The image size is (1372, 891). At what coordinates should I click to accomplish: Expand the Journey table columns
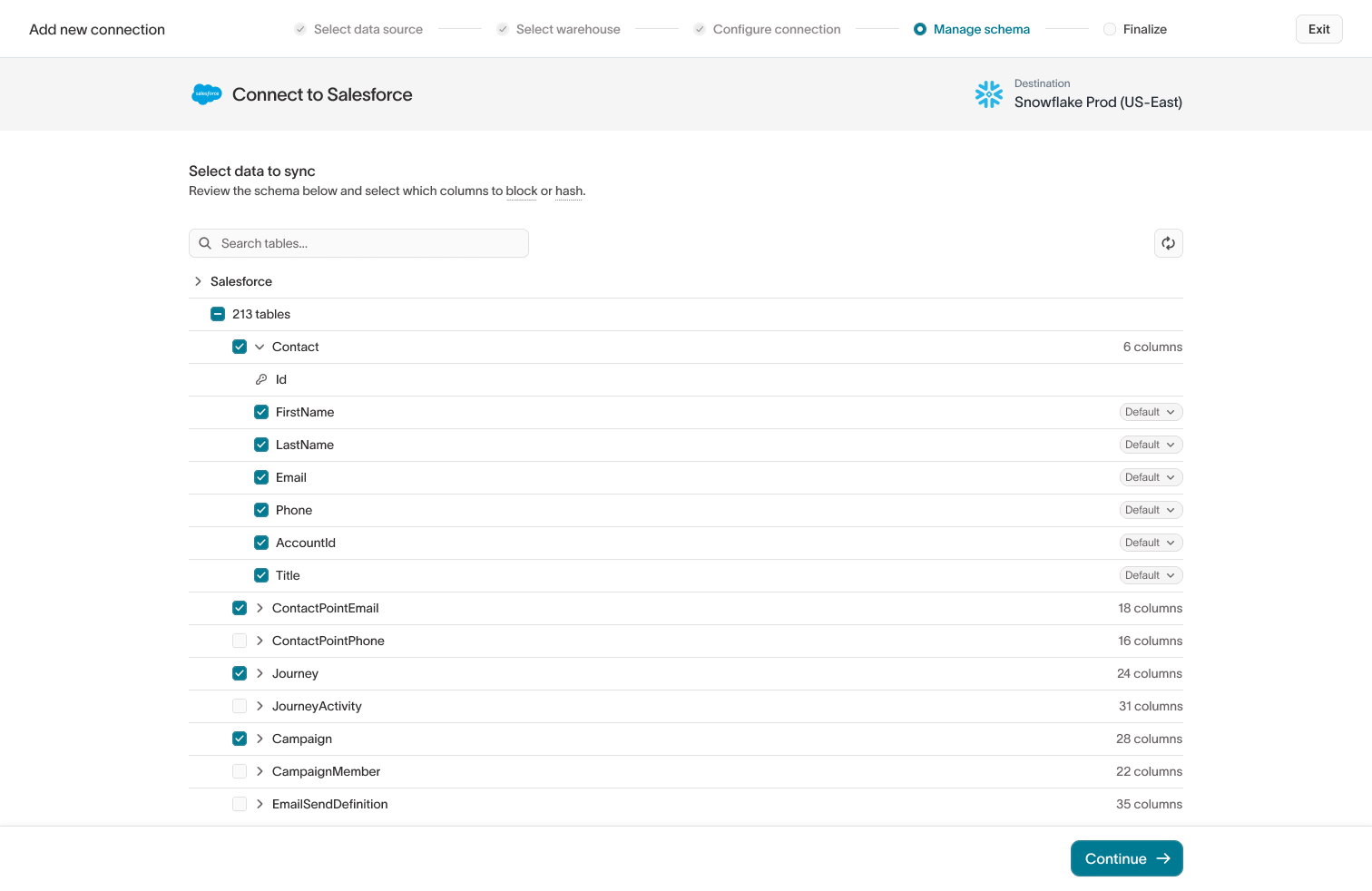pos(260,673)
